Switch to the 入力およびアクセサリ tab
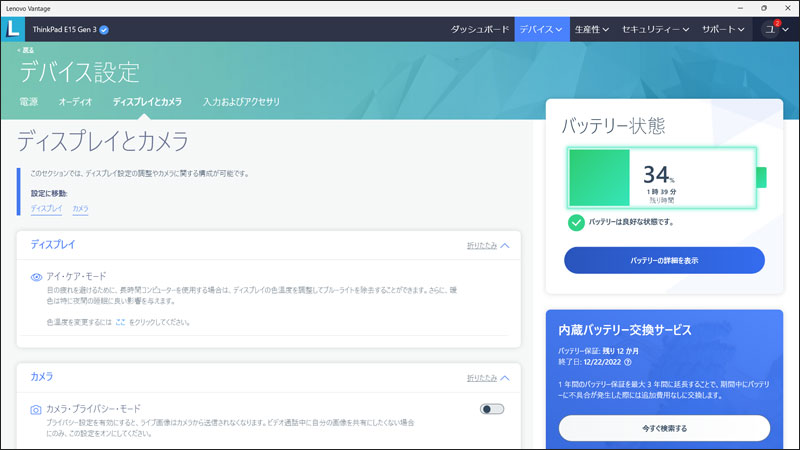The width and height of the screenshot is (800, 450). [x=241, y=102]
